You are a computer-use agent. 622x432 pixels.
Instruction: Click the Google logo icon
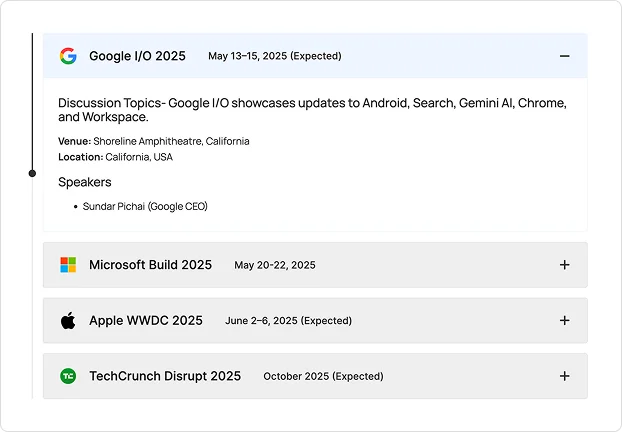[x=68, y=56]
